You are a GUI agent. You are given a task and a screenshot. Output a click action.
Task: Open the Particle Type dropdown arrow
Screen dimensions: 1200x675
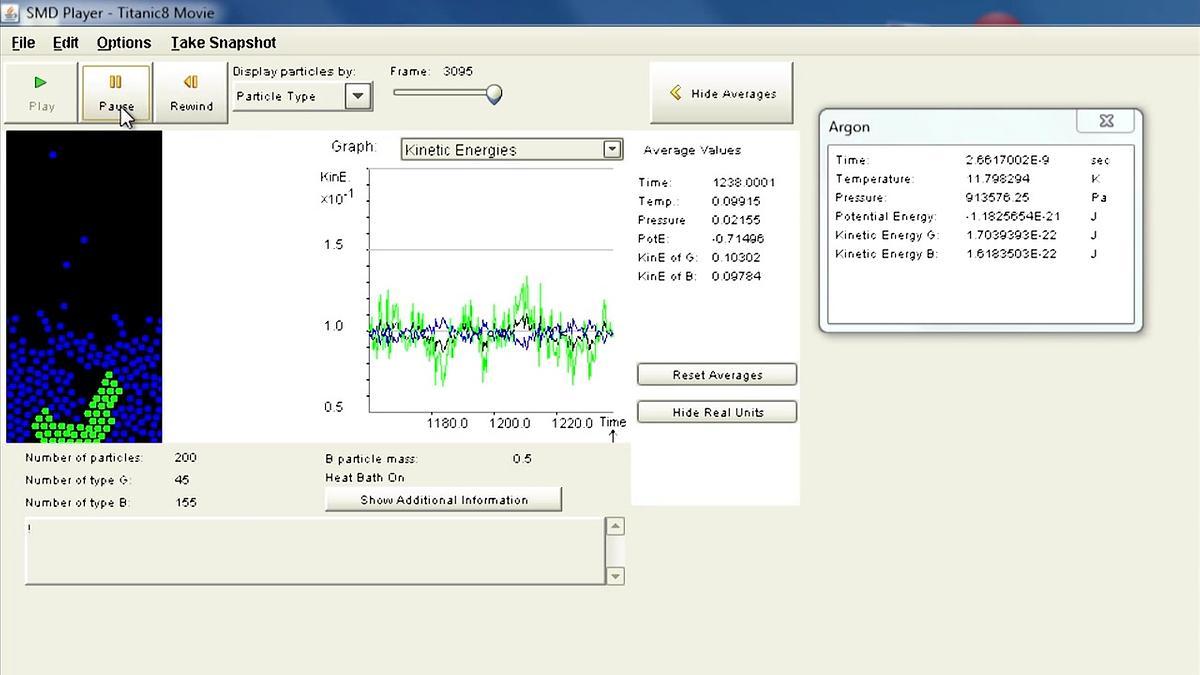coord(358,96)
